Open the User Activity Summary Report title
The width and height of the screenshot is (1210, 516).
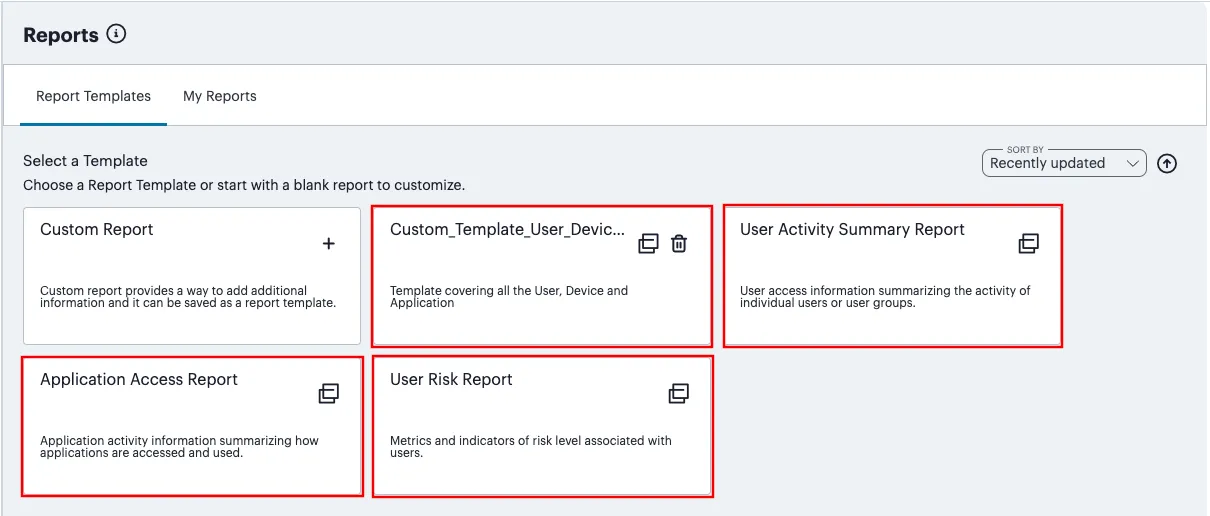point(852,229)
